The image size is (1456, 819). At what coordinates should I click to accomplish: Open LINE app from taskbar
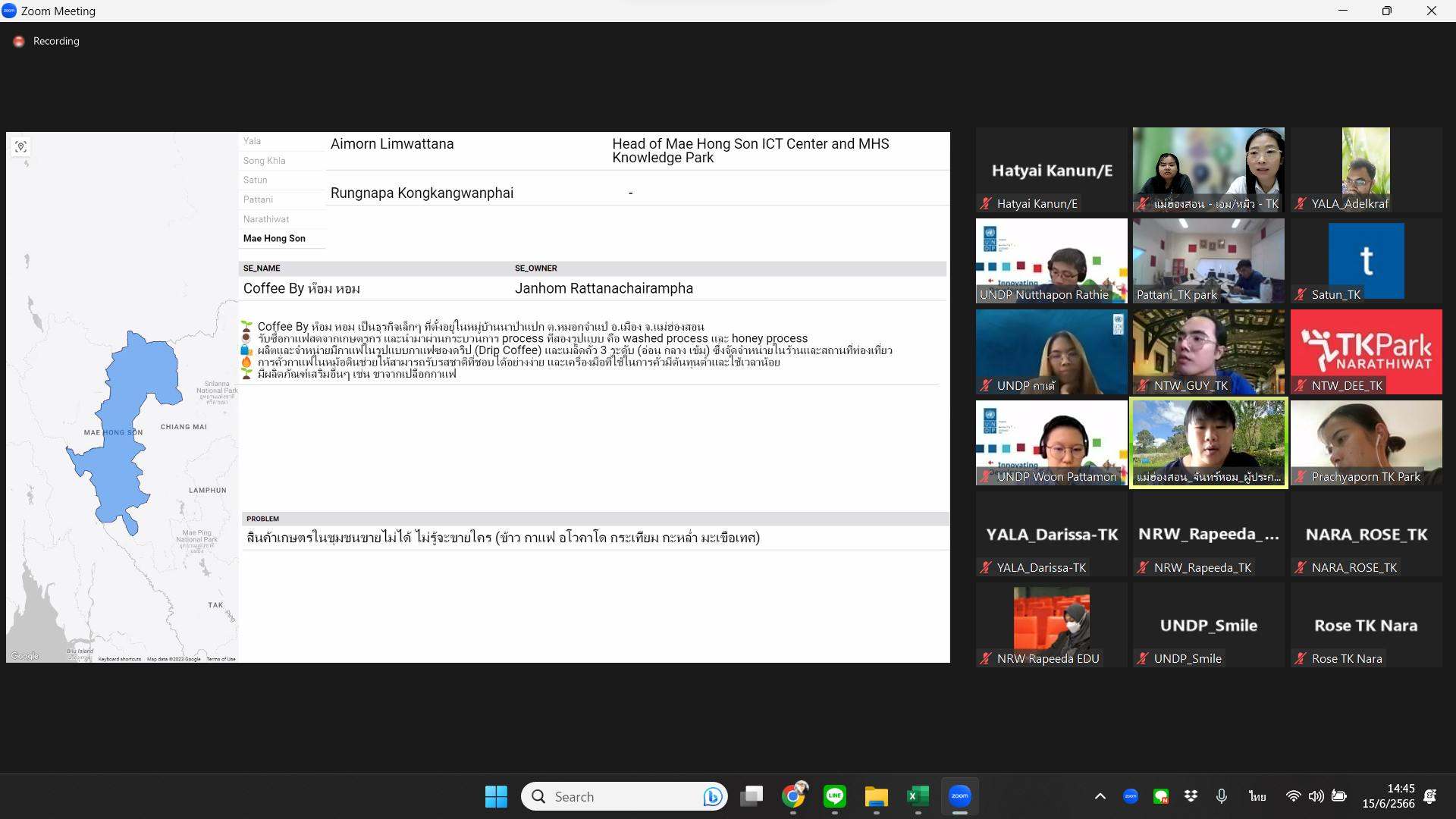(x=835, y=796)
